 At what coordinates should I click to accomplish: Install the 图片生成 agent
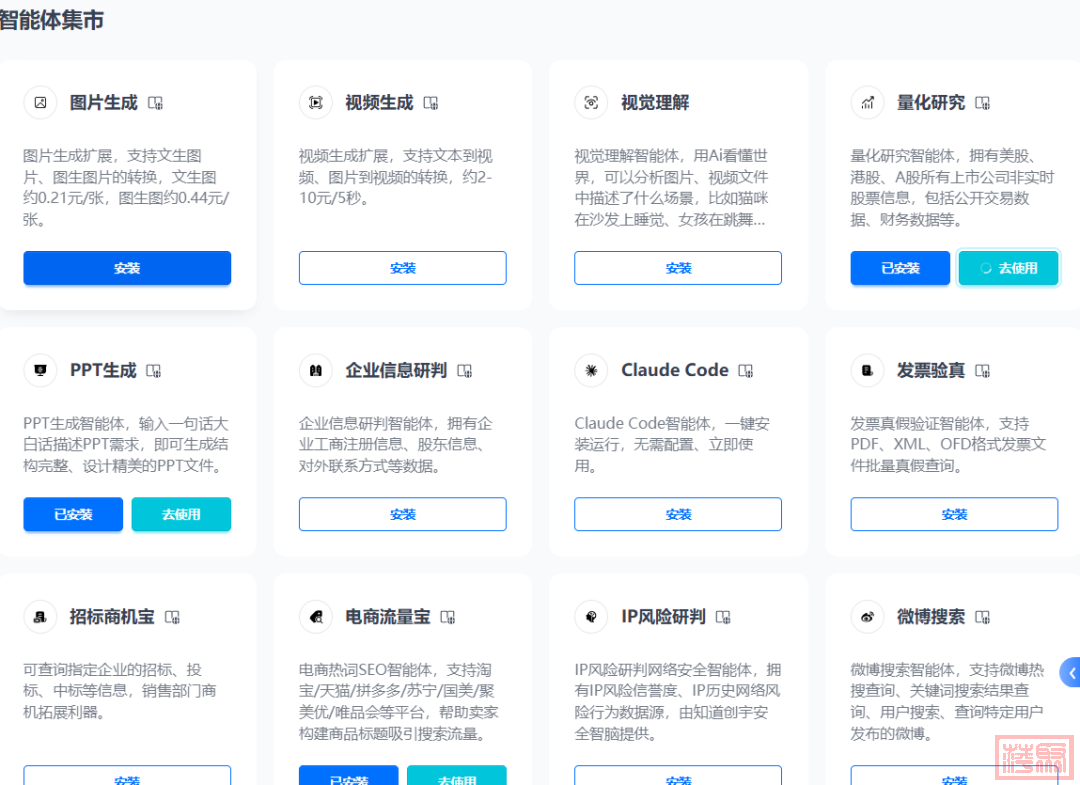pyautogui.click(x=127, y=268)
